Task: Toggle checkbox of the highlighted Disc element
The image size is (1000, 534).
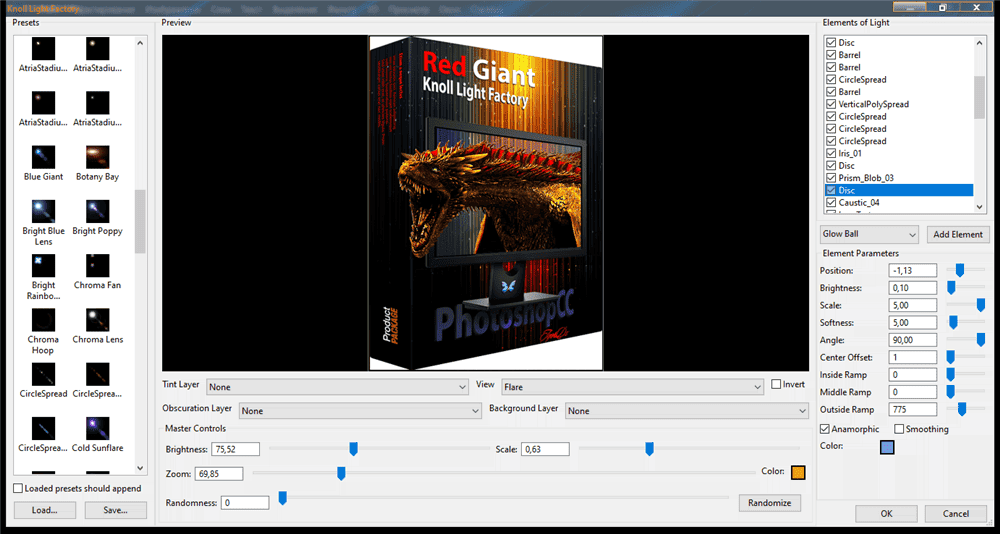Action: pos(831,190)
